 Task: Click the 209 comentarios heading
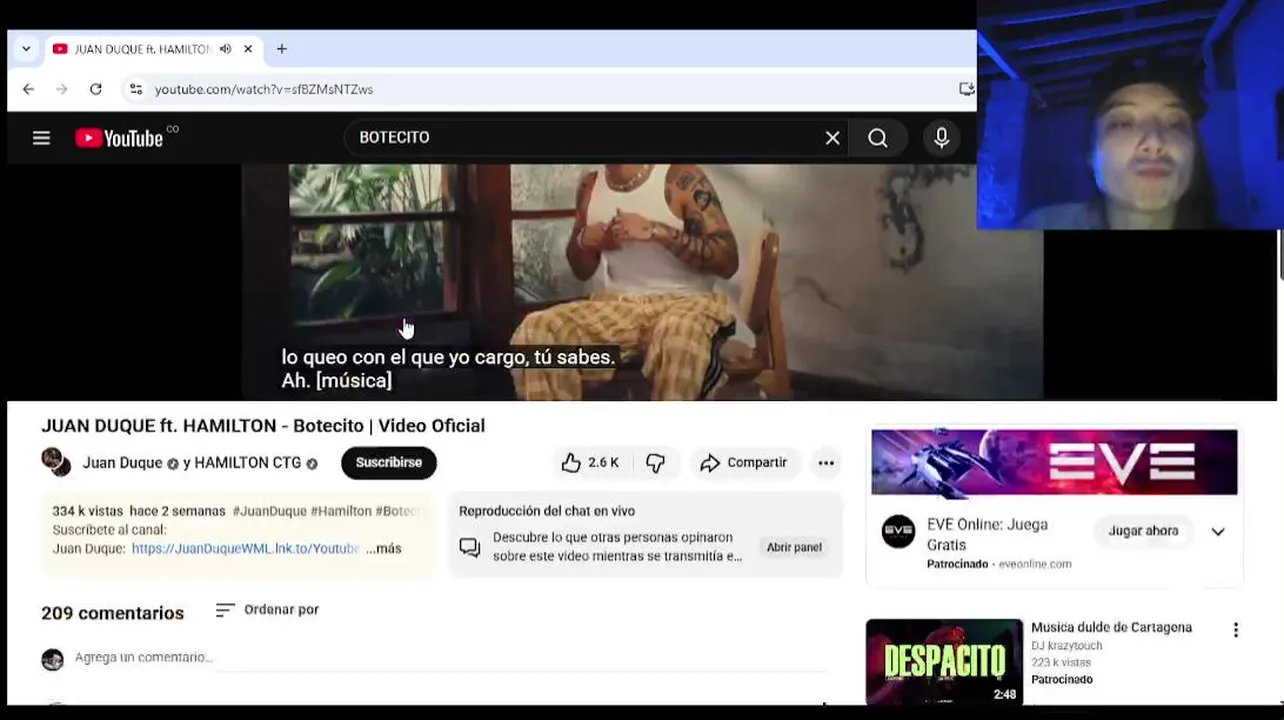(x=112, y=613)
